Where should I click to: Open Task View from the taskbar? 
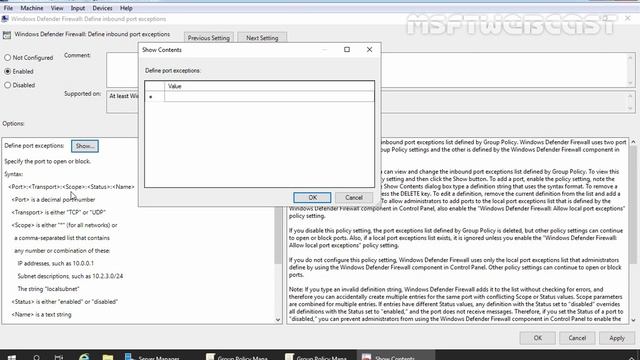click(x=59, y=358)
